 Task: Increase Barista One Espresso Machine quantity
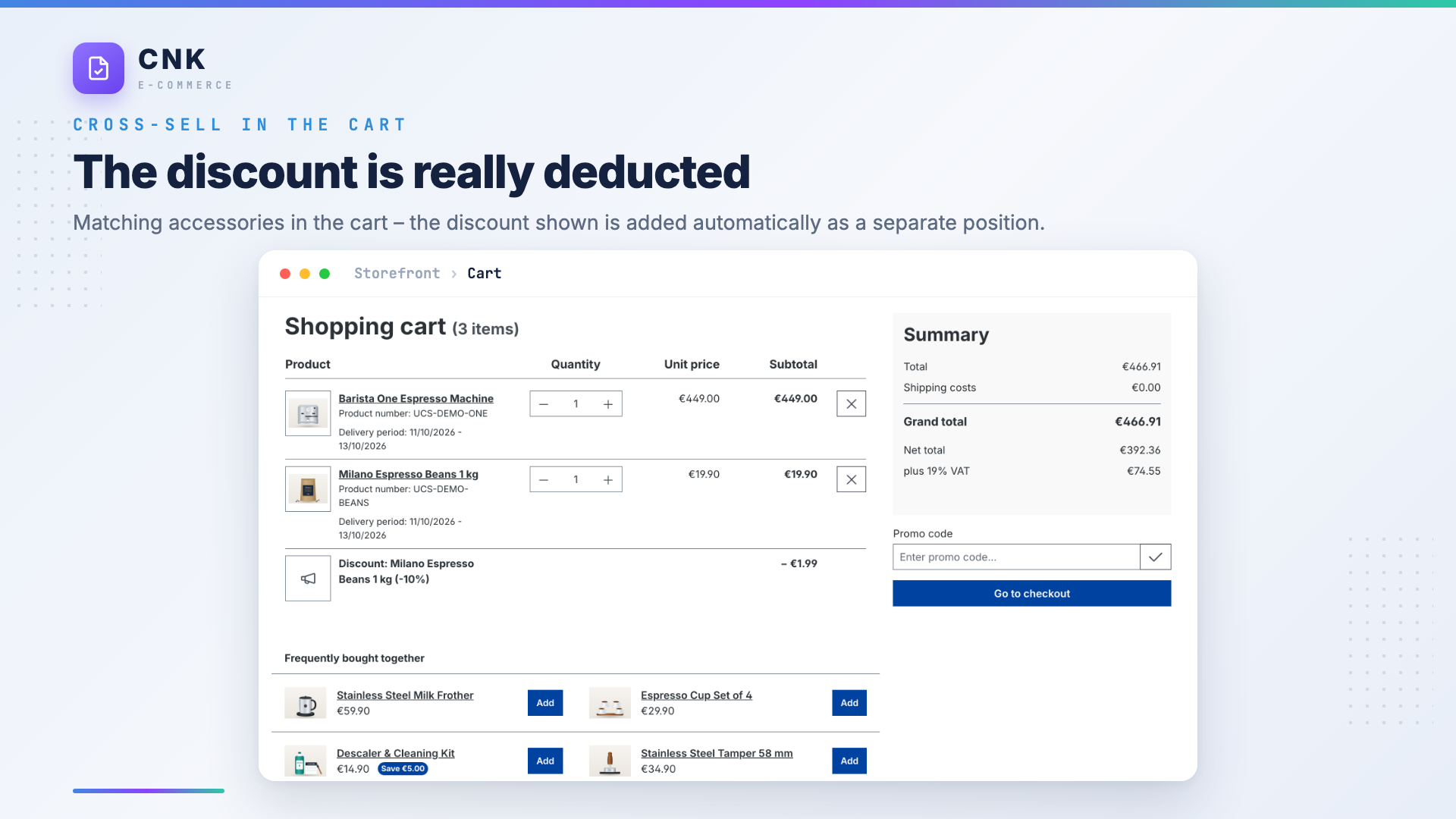(608, 404)
